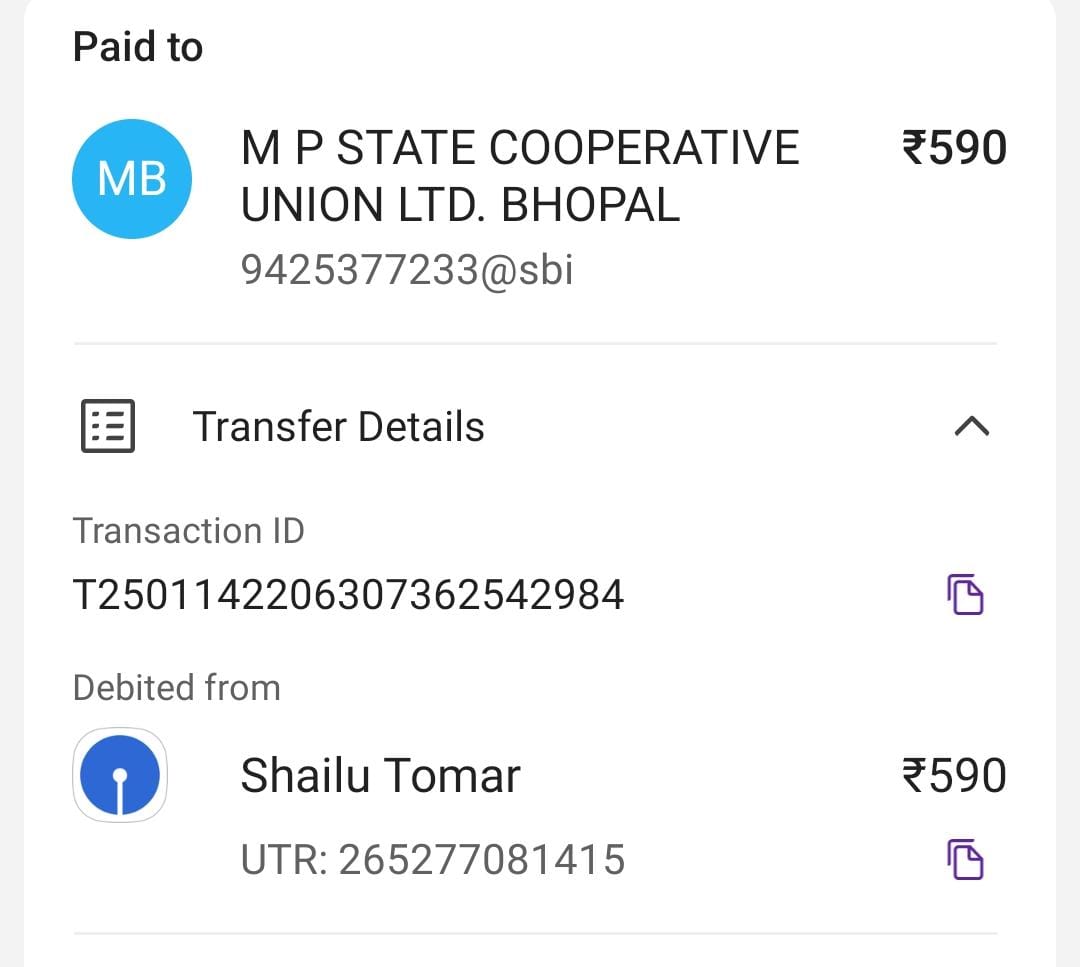
Task: Tap the transaction ID T2501142206307362542984
Action: (x=349, y=594)
